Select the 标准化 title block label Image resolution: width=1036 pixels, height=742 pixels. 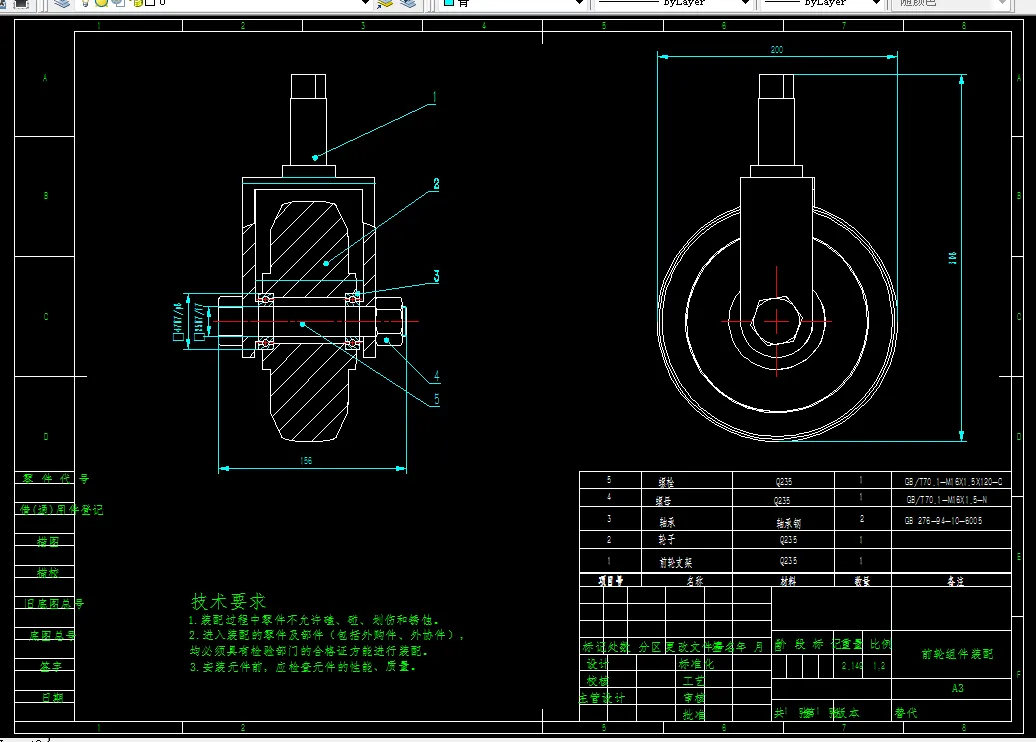coord(696,663)
